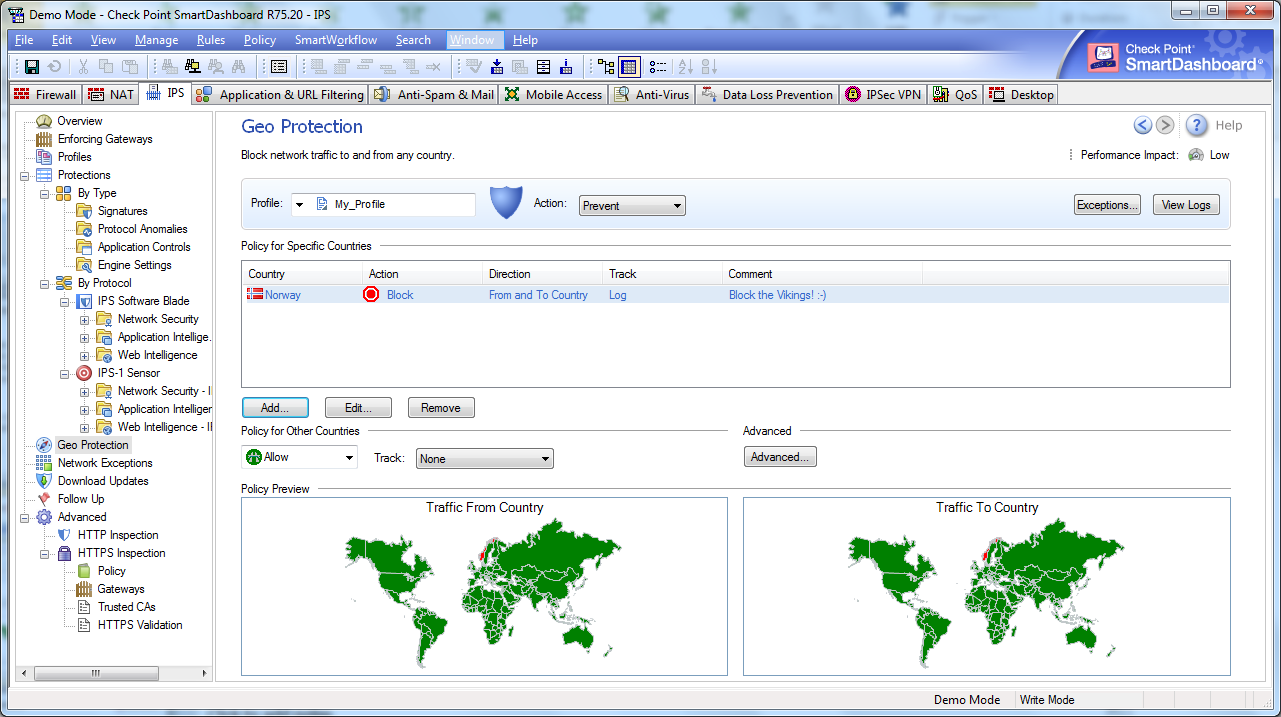Click the copy toolbar icon
This screenshot has width=1281, height=717.
(x=106, y=67)
